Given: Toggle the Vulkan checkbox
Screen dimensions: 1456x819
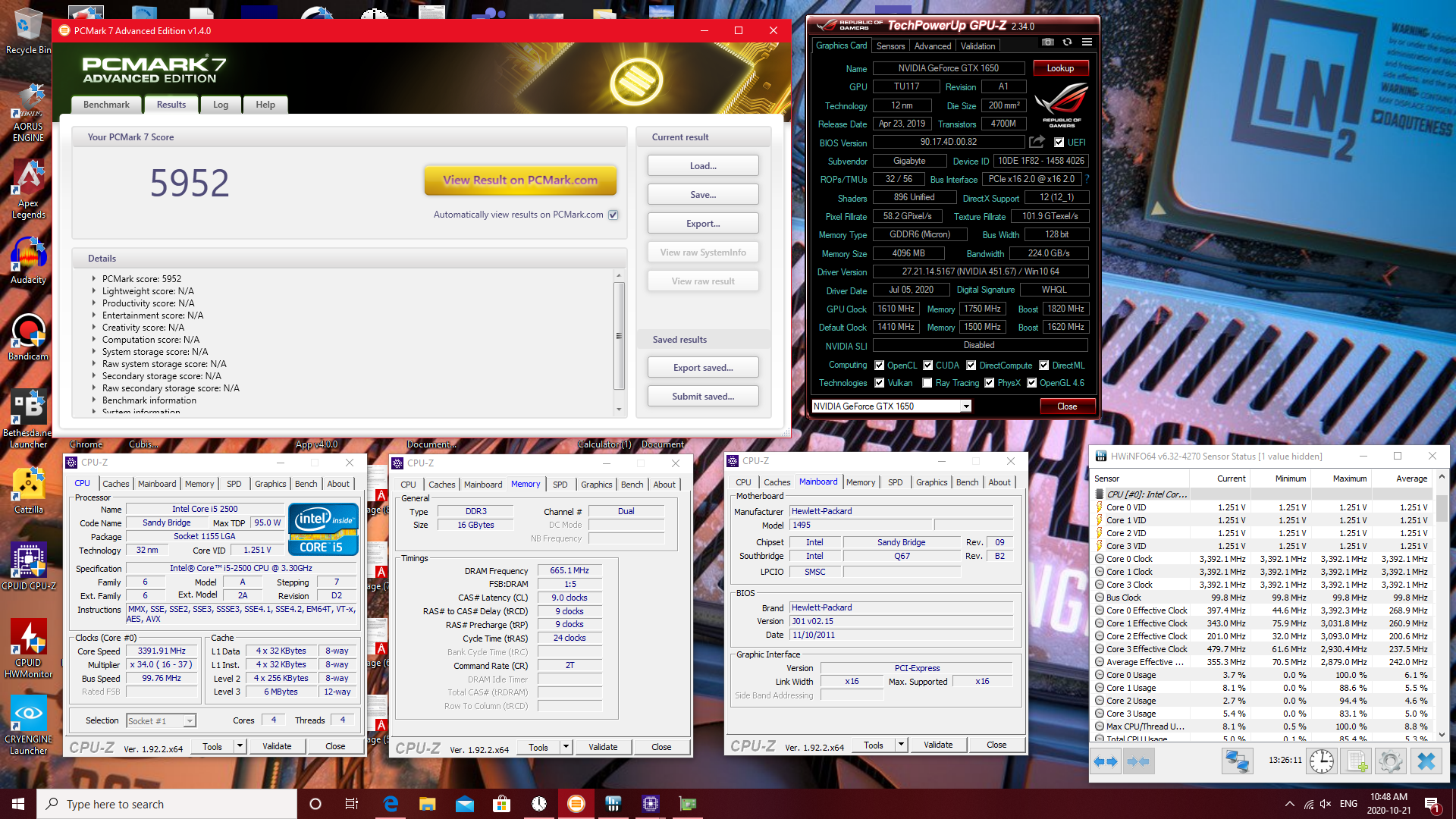Looking at the screenshot, I should 879,383.
